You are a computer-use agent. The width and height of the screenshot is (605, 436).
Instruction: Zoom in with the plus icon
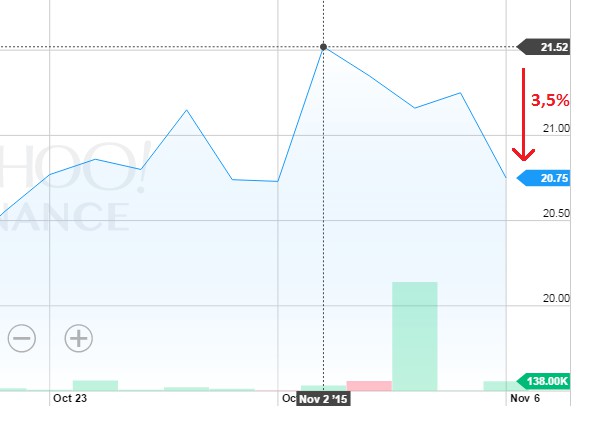point(79,338)
